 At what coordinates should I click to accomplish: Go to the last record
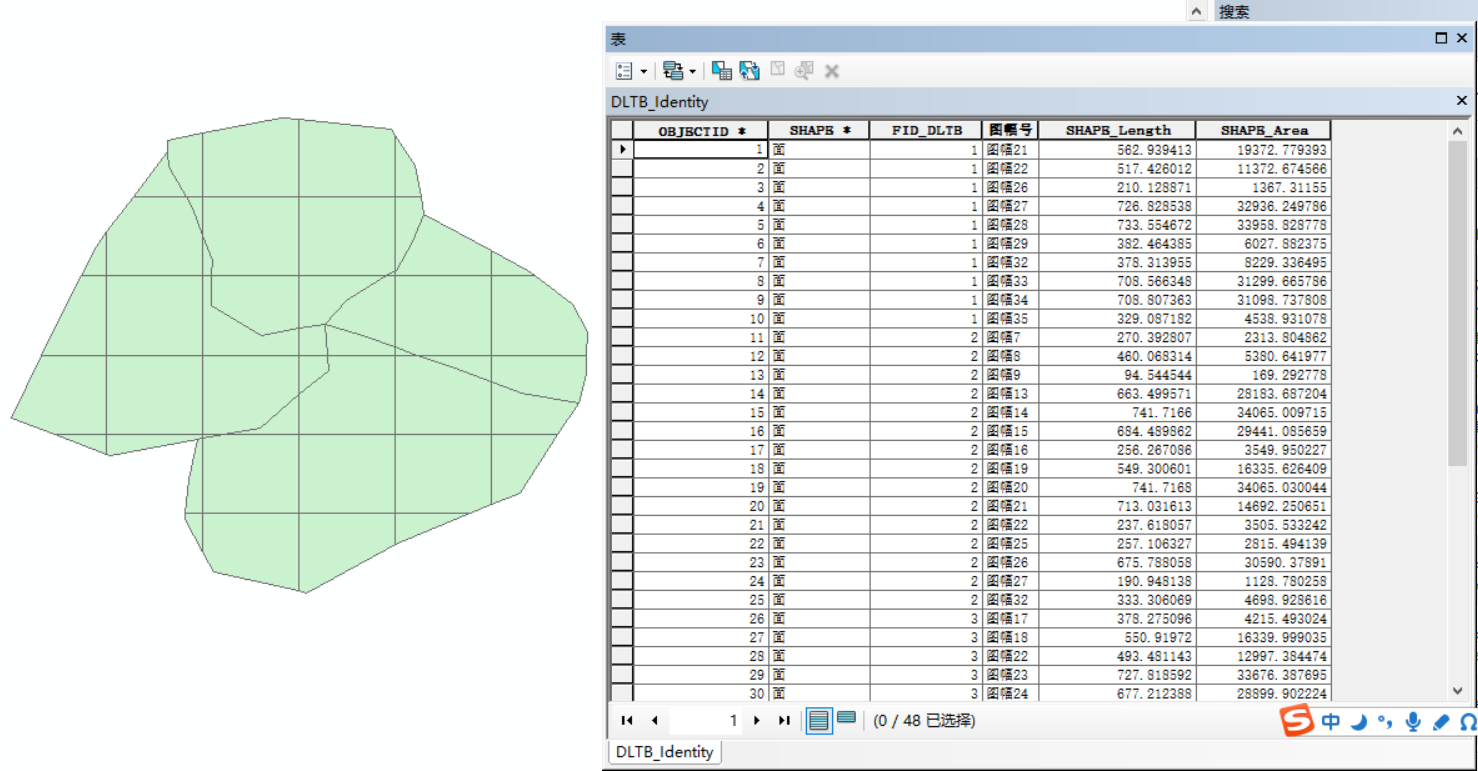coord(784,720)
